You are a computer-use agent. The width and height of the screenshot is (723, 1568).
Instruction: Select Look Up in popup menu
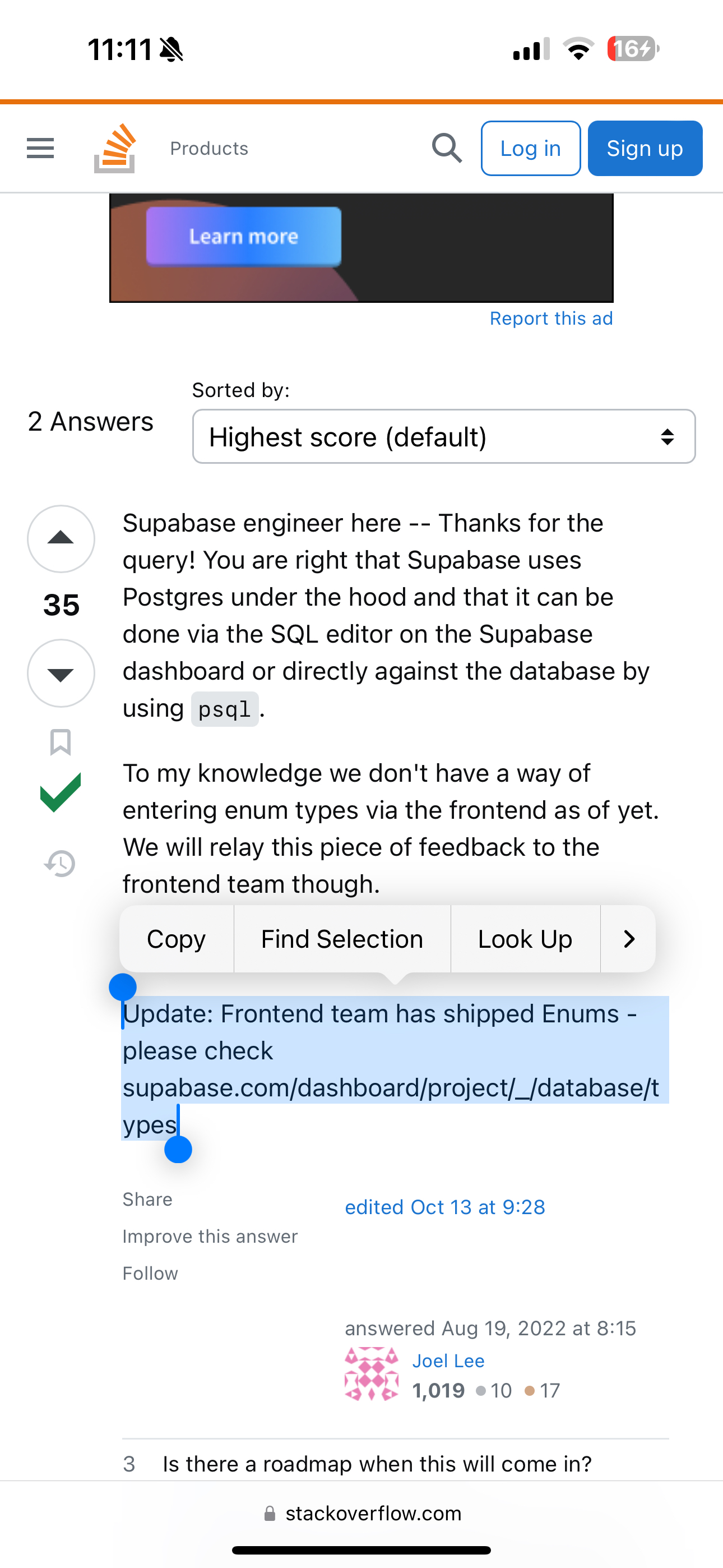tap(525, 939)
